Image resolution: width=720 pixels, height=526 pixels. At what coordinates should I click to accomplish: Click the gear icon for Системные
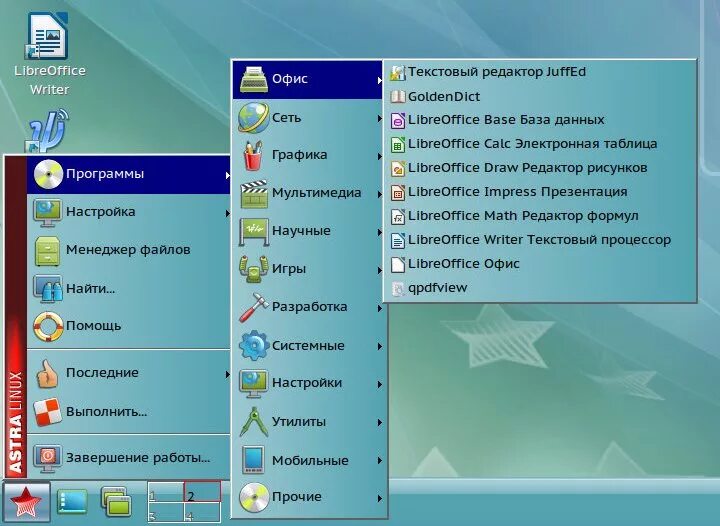(253, 346)
